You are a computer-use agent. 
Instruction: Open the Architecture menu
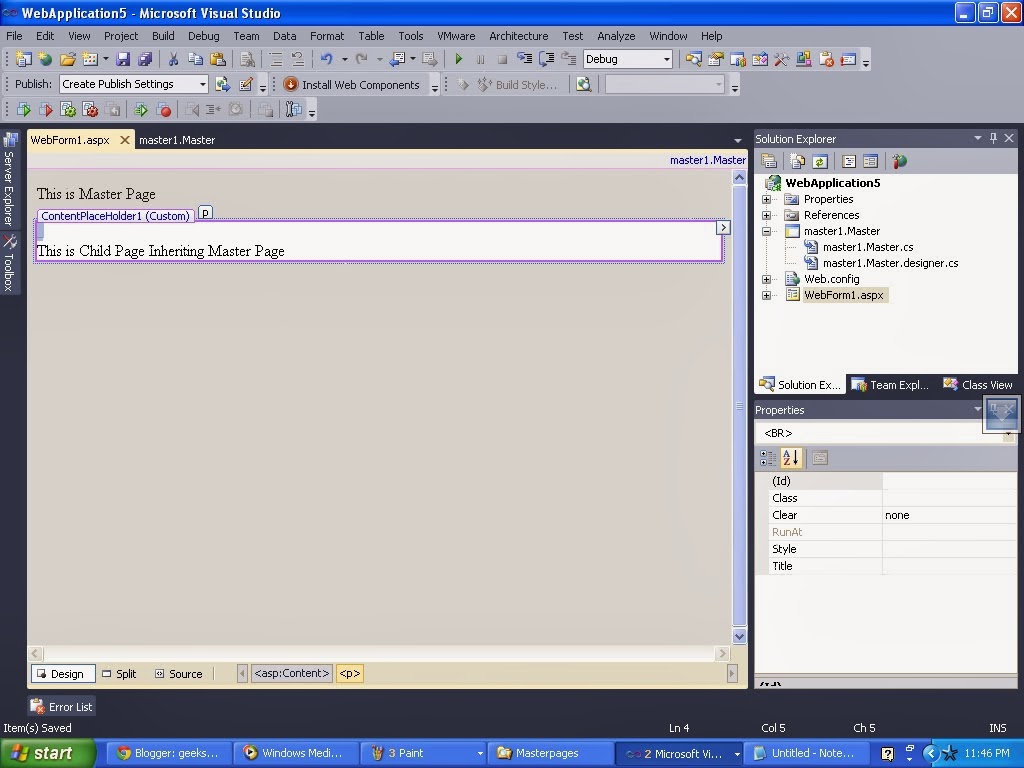[519, 36]
